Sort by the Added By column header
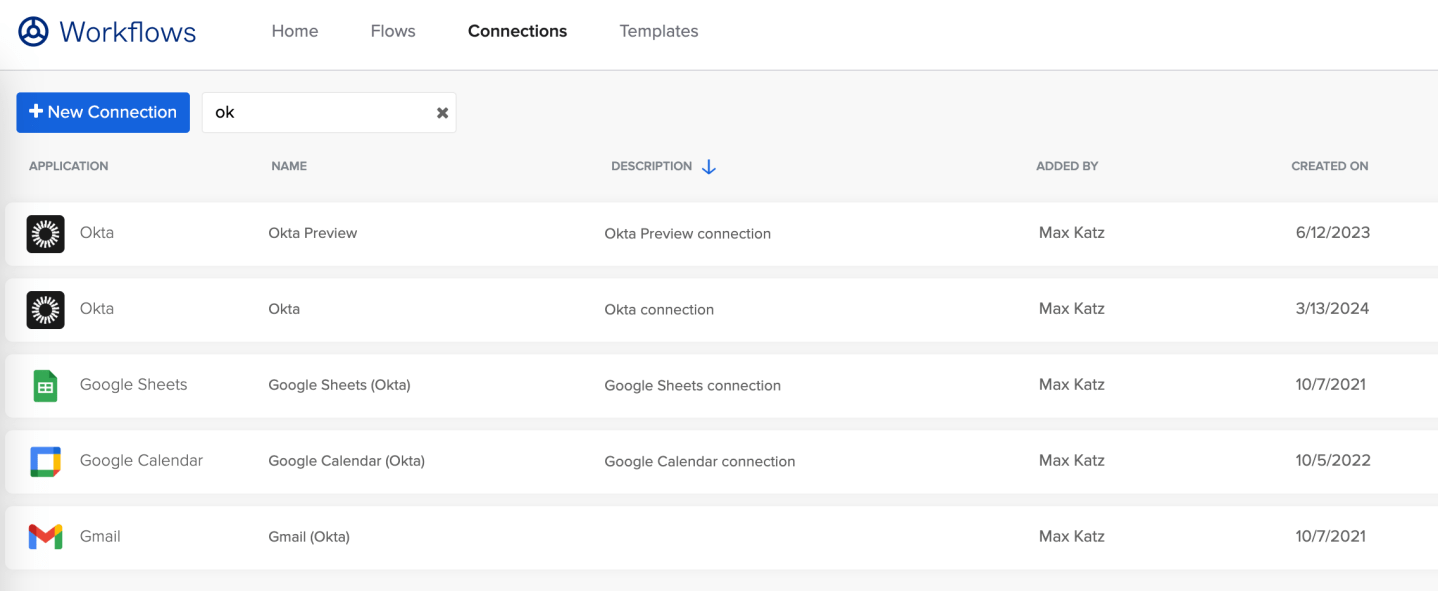The image size is (1438, 591). [x=1066, y=166]
